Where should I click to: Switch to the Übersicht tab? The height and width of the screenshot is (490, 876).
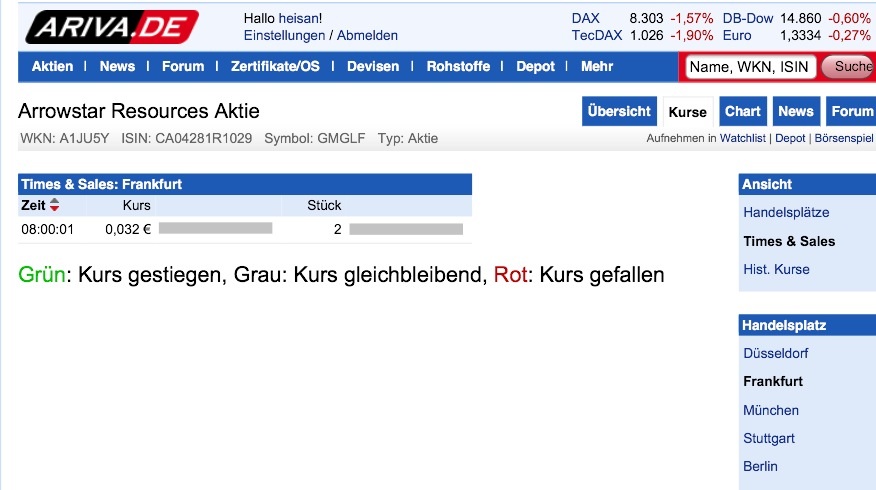pyautogui.click(x=619, y=111)
